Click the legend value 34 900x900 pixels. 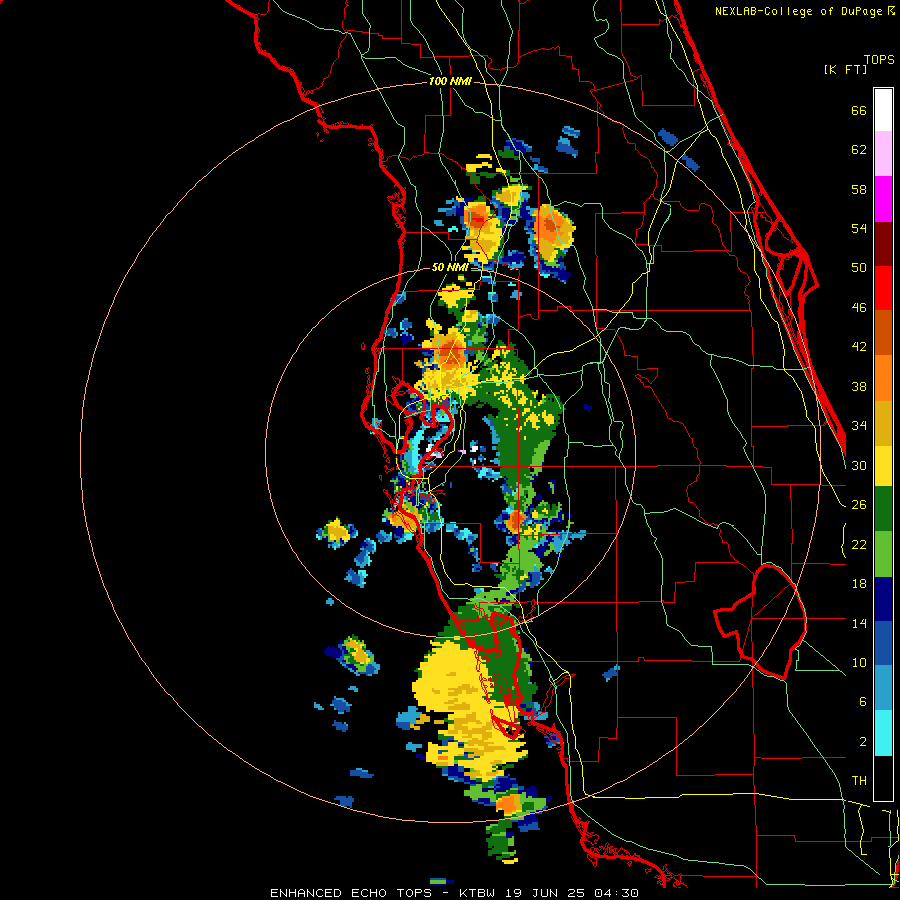[859, 426]
